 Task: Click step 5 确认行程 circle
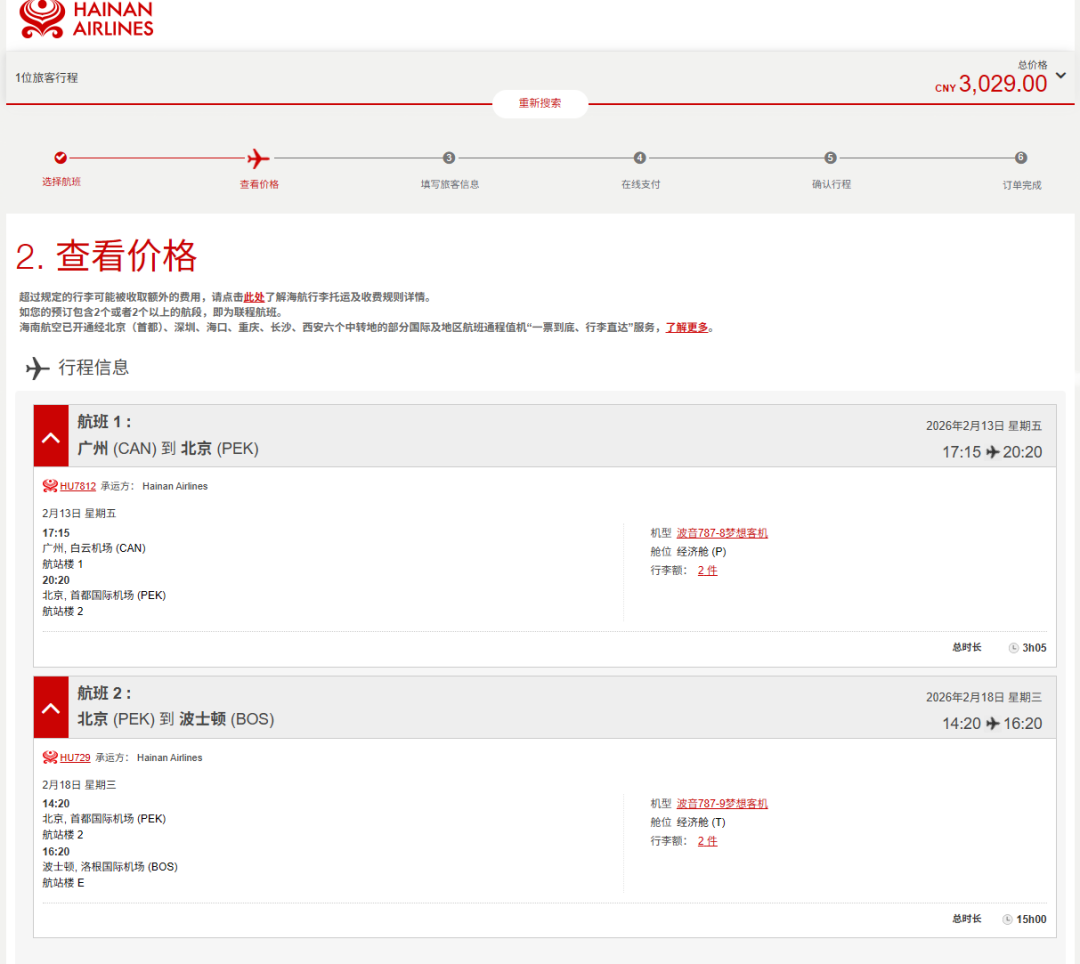pyautogui.click(x=831, y=158)
